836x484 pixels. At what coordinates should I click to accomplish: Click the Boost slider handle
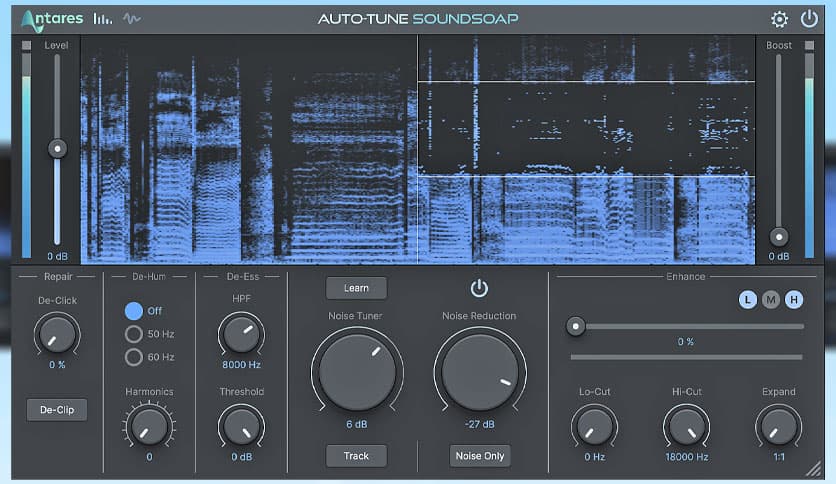point(779,237)
